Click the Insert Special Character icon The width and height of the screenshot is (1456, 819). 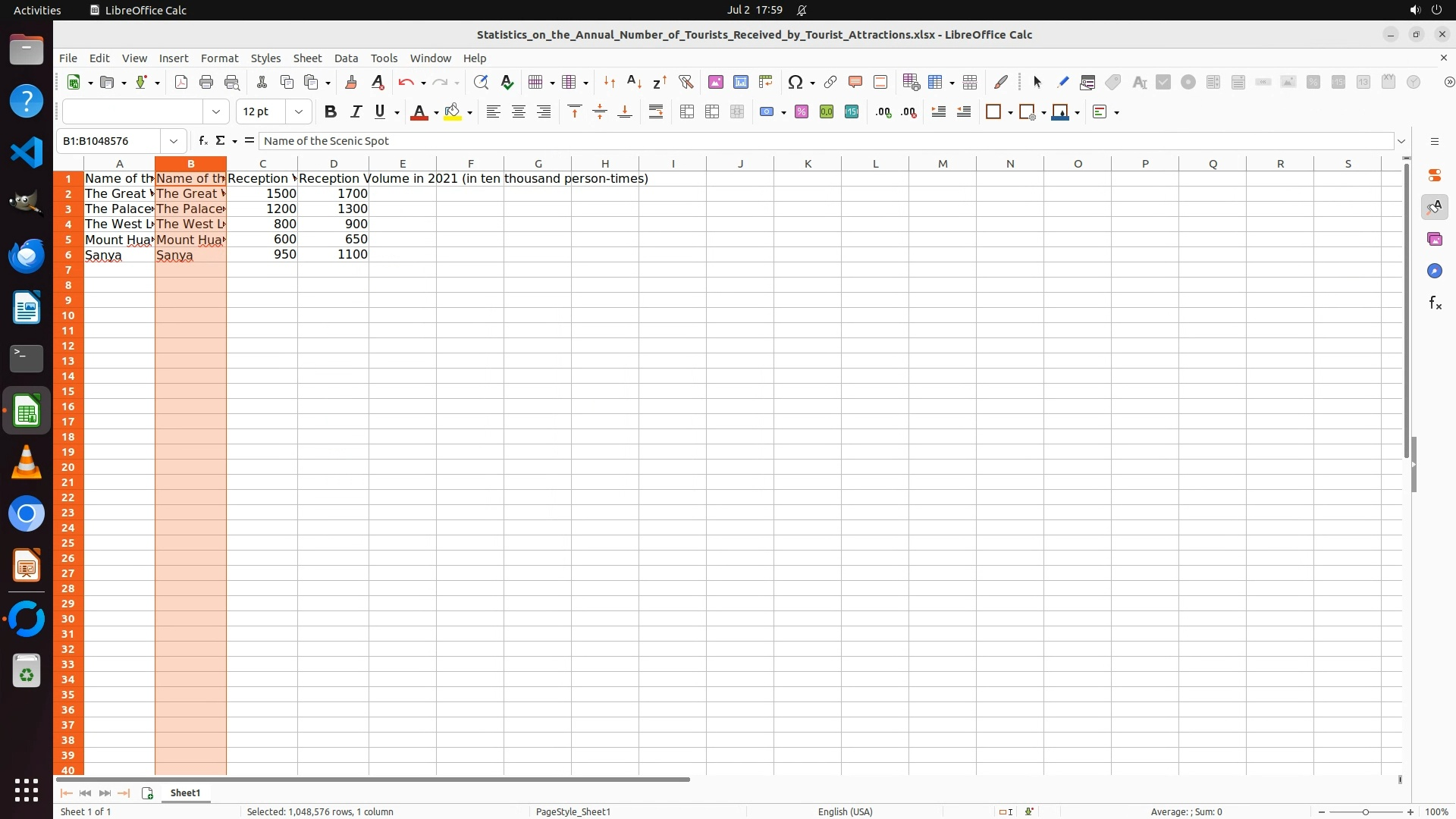(x=795, y=82)
